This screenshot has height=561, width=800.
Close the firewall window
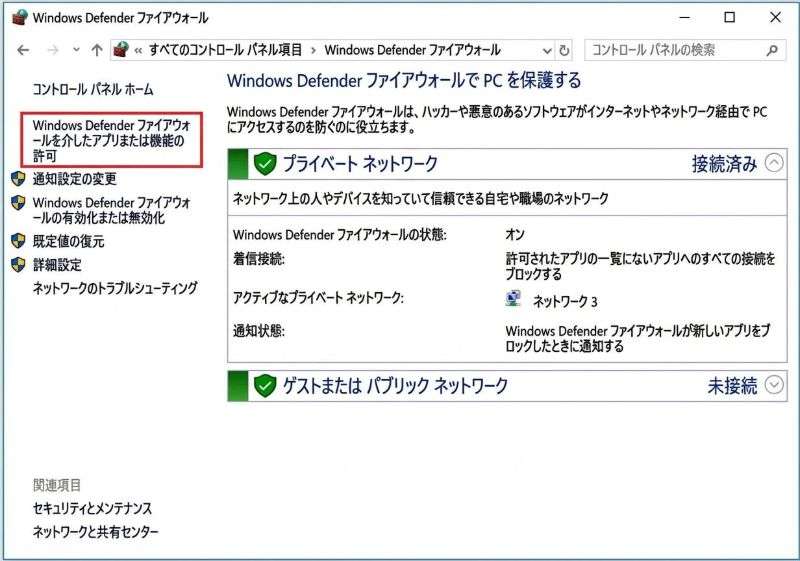point(775,17)
